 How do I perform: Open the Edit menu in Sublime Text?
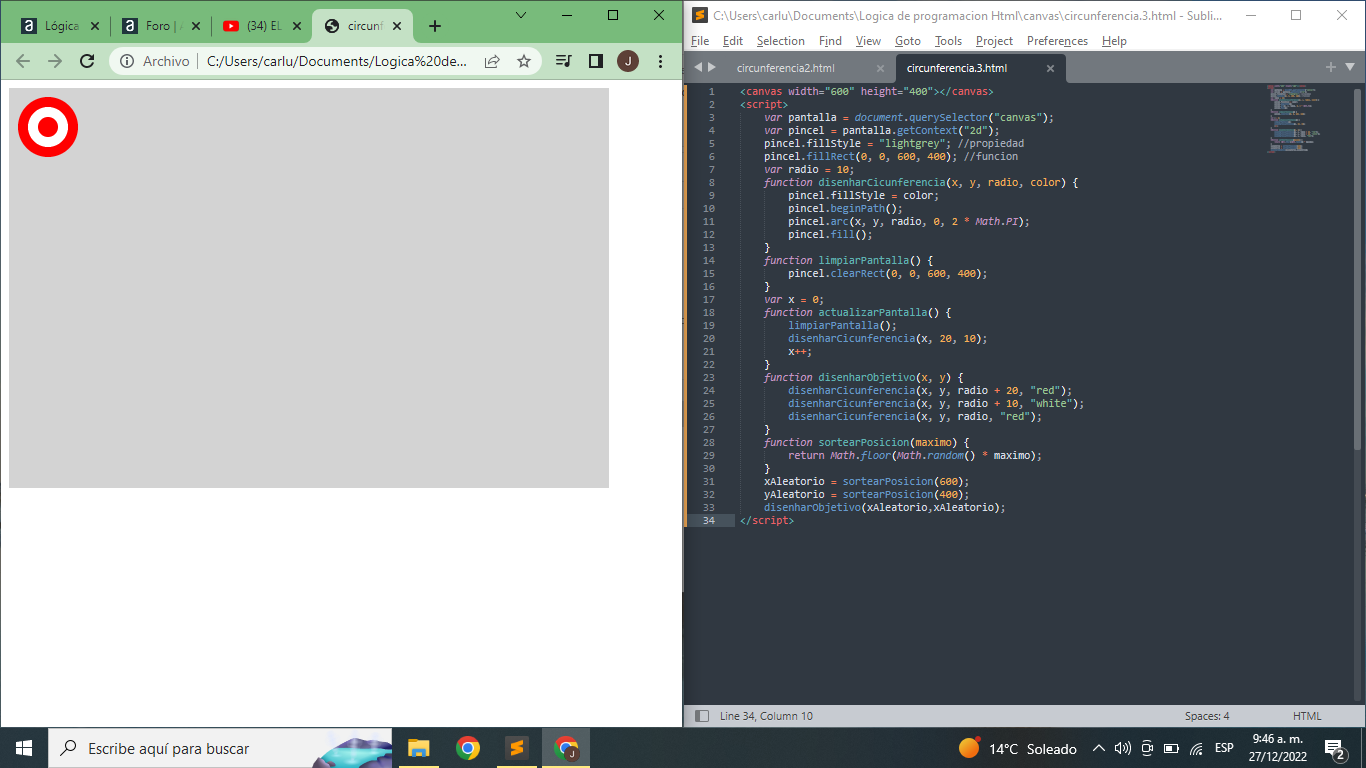coord(733,41)
